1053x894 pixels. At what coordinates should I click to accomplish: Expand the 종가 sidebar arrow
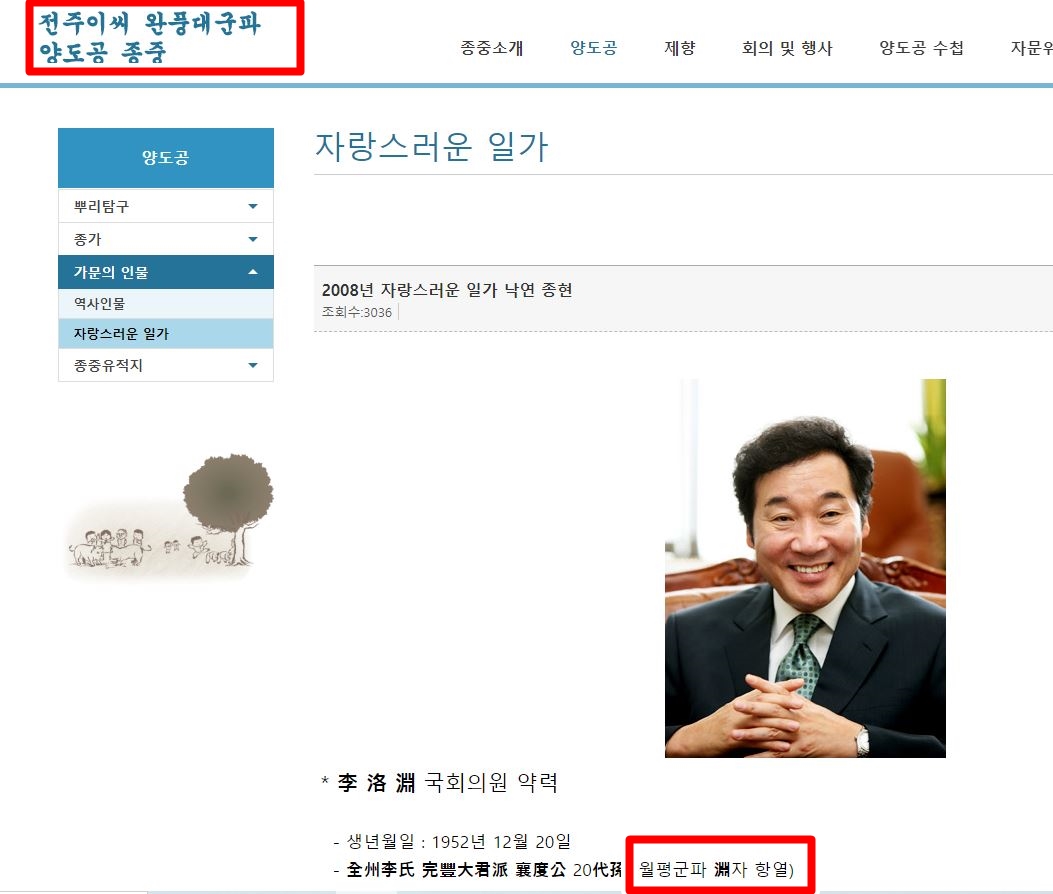pos(253,239)
